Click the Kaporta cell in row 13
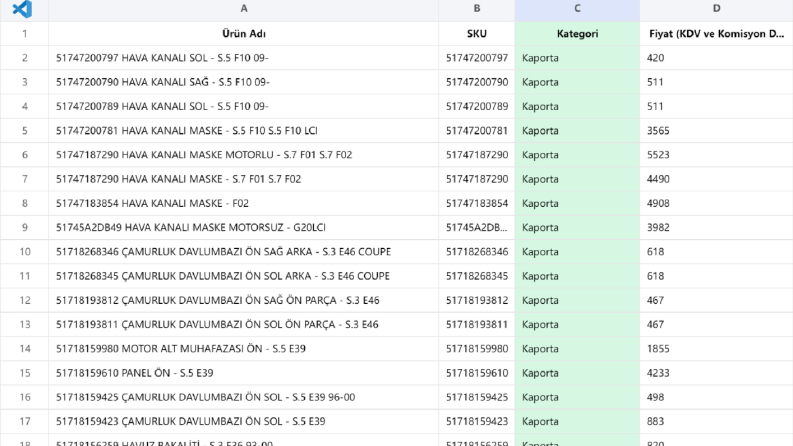The width and height of the screenshot is (793, 446). point(577,324)
